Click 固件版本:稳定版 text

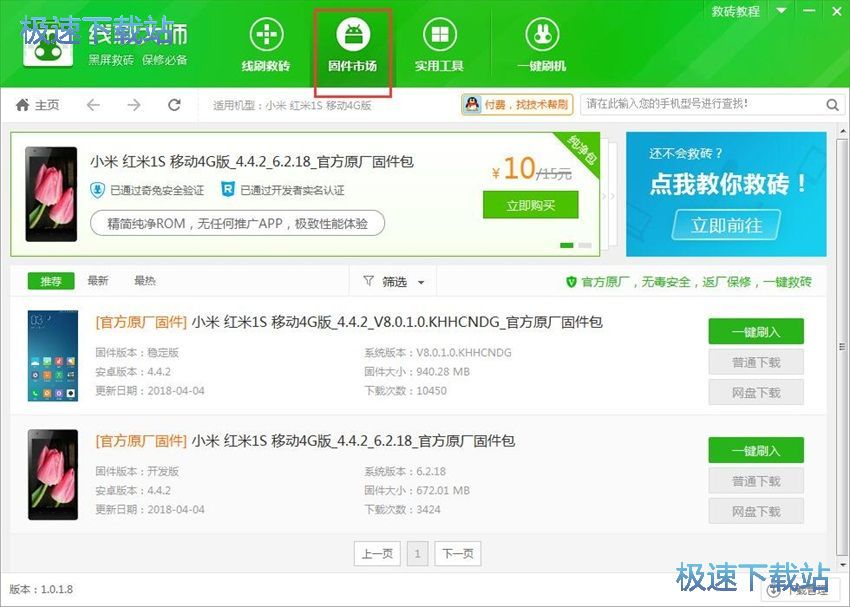(137, 353)
